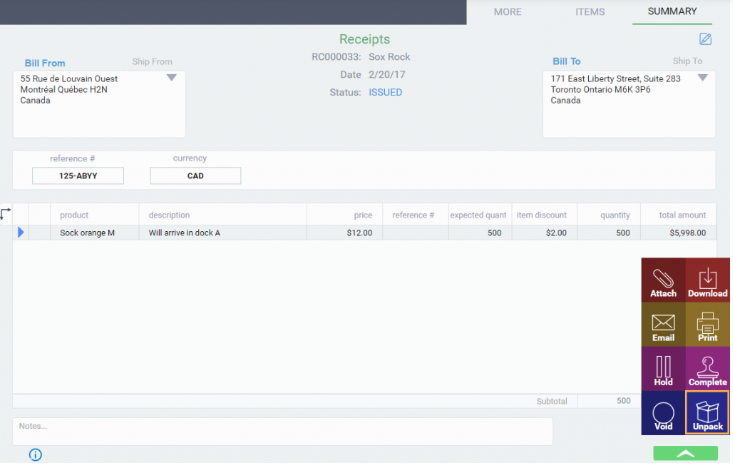Switch to the ITEMS tab
733x465 pixels.
pyautogui.click(x=592, y=12)
